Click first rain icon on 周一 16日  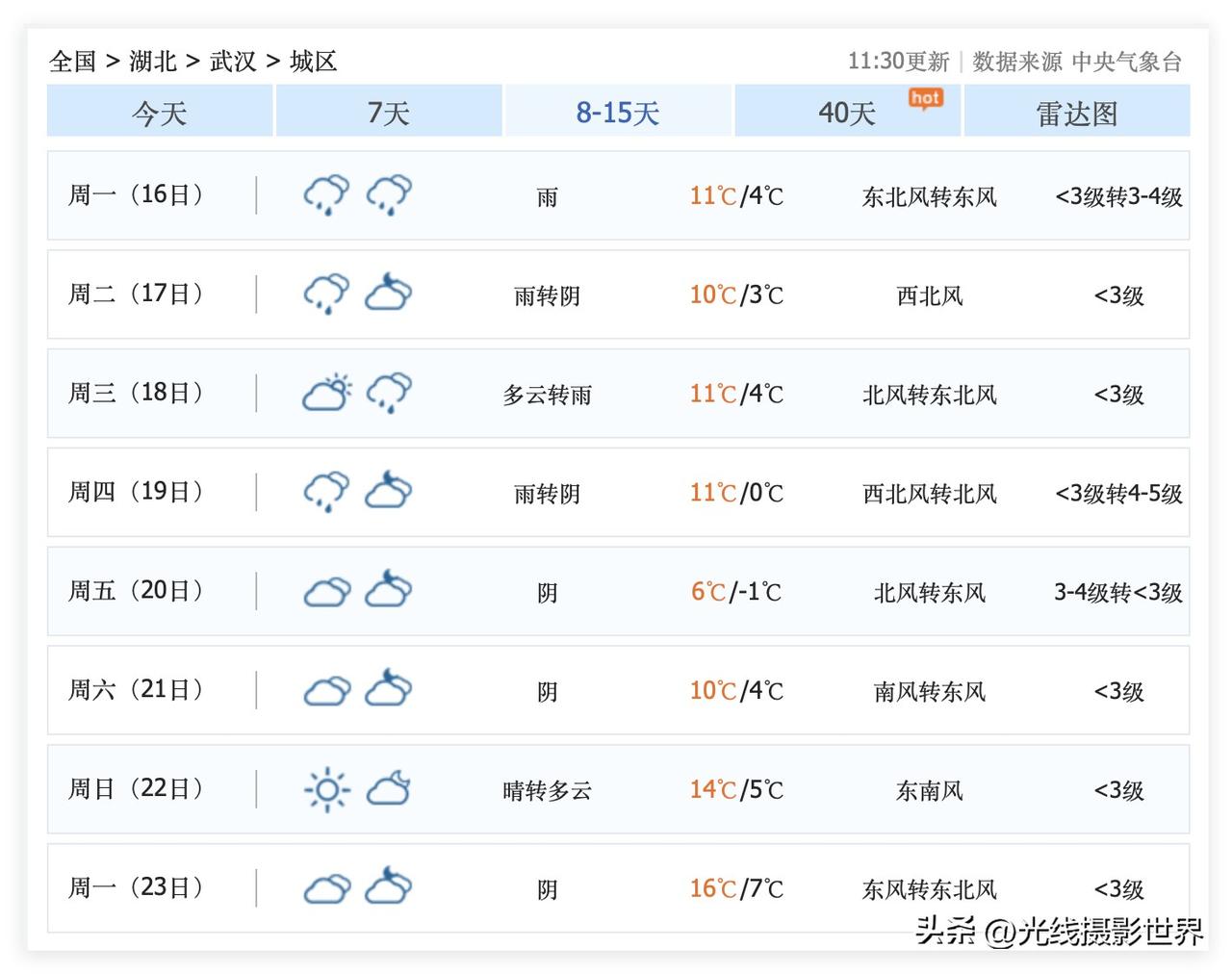(327, 194)
